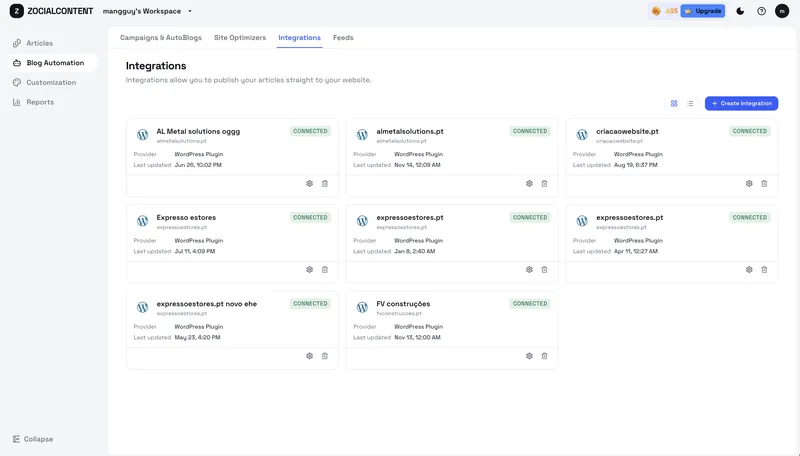This screenshot has width=800, height=456.
Task: Click the Upgrade button
Action: pos(703,11)
